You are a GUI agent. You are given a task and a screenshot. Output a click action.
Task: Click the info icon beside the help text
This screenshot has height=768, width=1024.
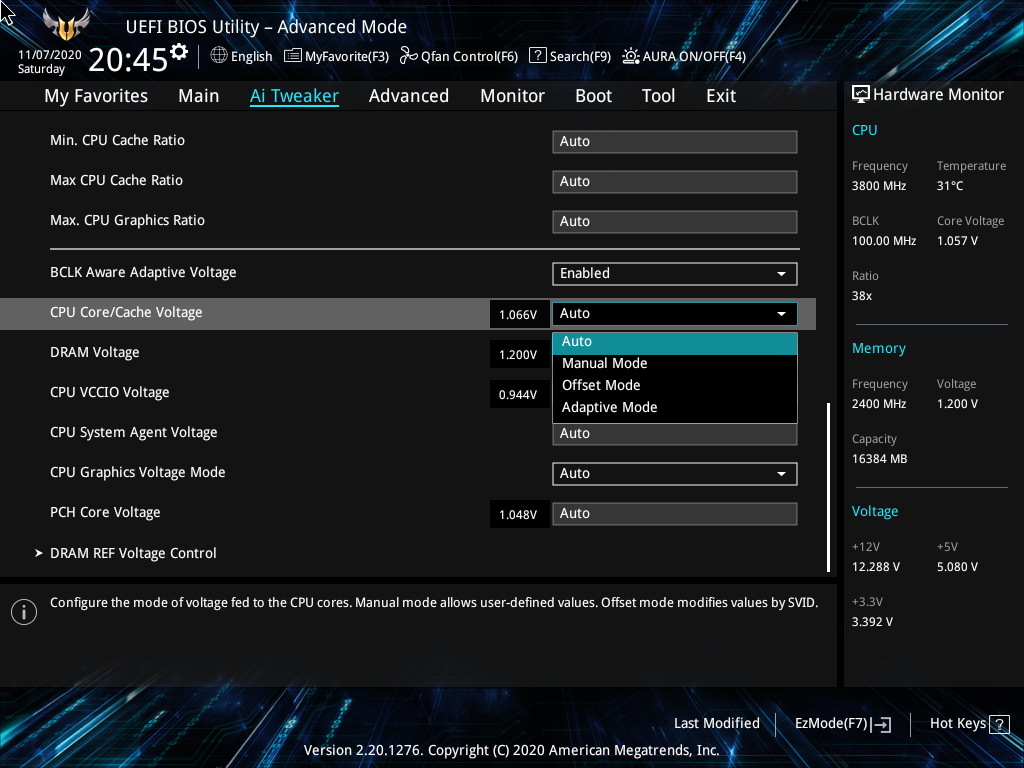click(23, 612)
